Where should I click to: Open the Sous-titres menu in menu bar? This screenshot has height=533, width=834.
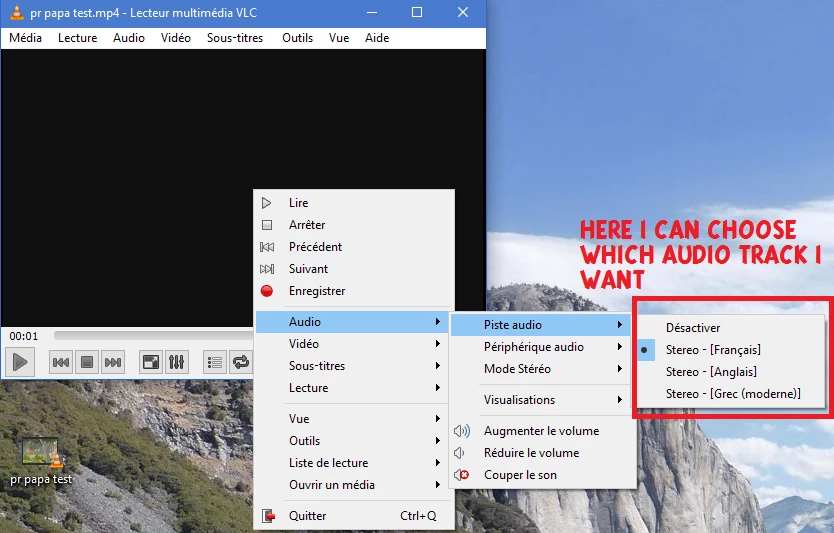235,38
